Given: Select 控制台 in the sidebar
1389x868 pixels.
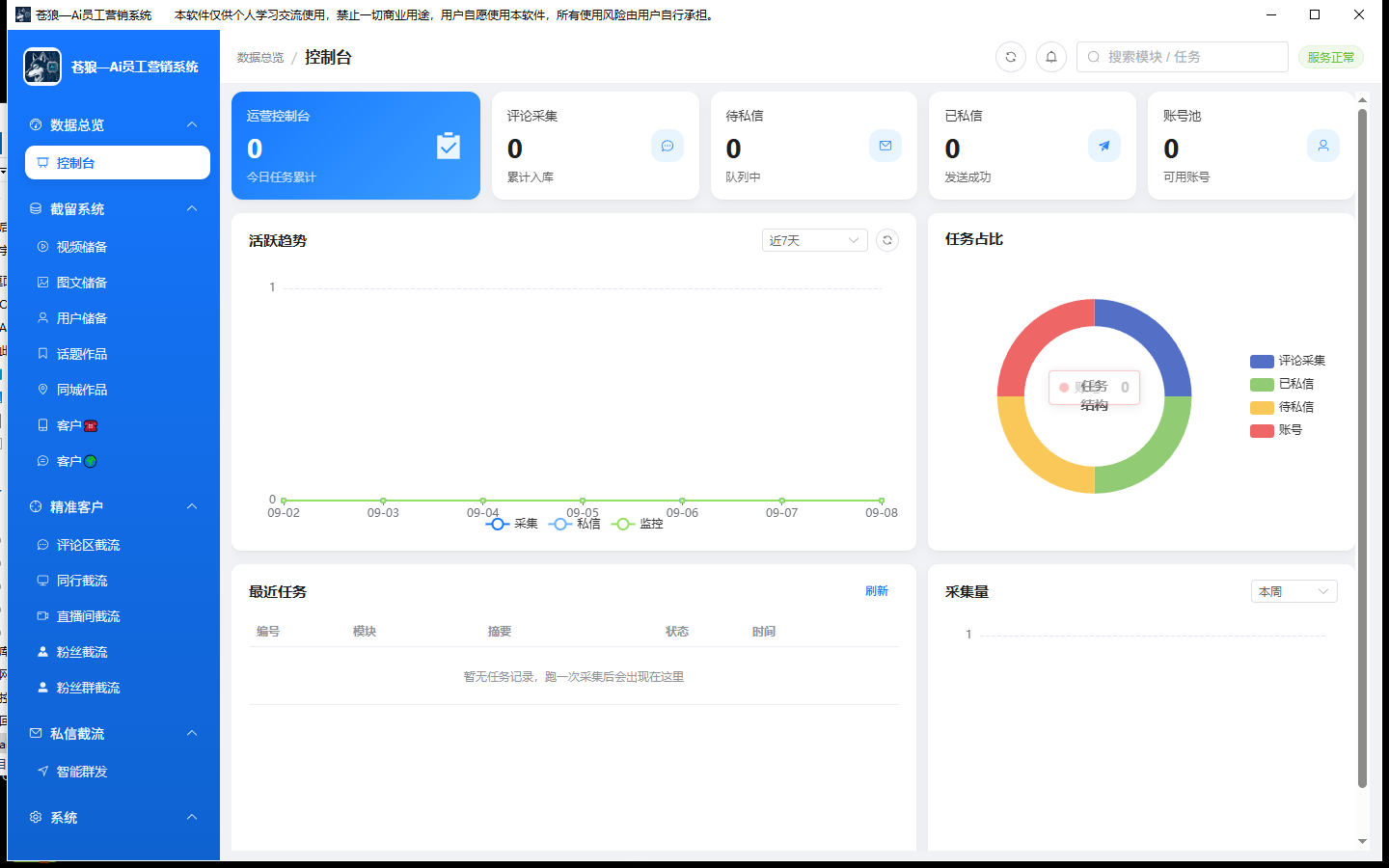Looking at the screenshot, I should [x=118, y=163].
